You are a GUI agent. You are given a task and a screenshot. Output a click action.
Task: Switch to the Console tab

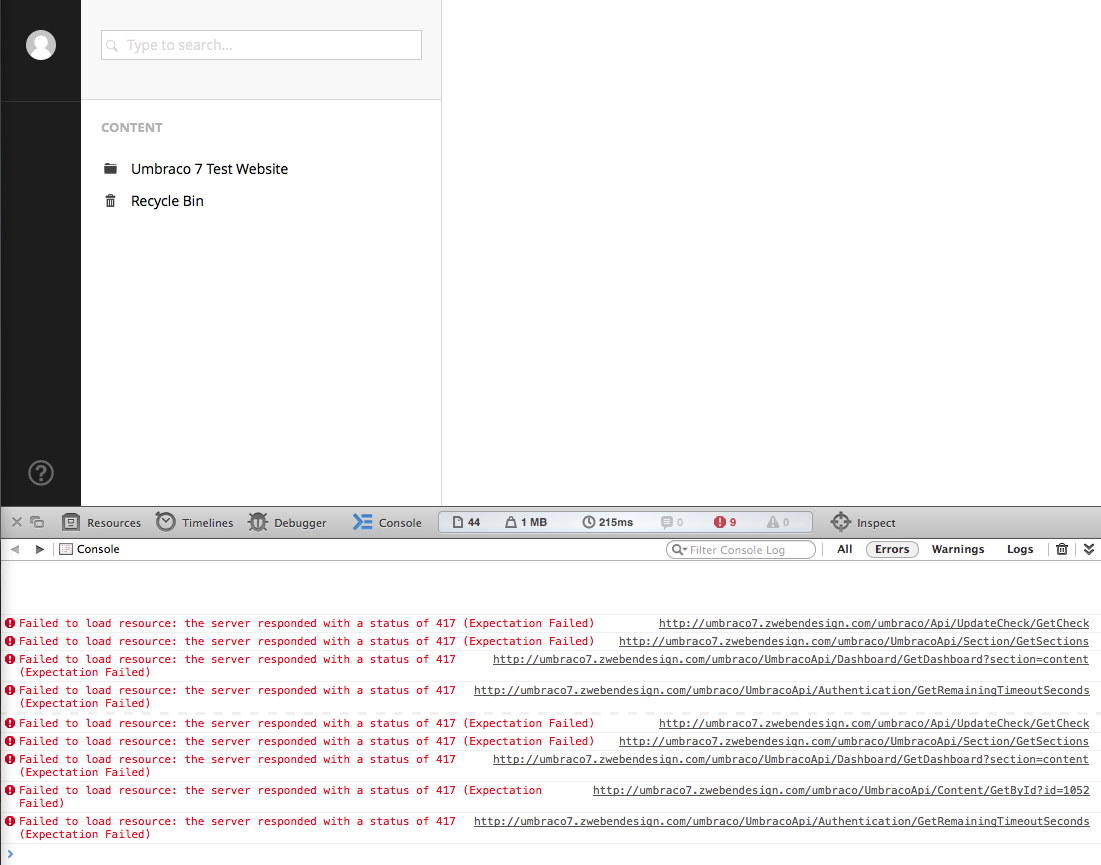[x=387, y=522]
